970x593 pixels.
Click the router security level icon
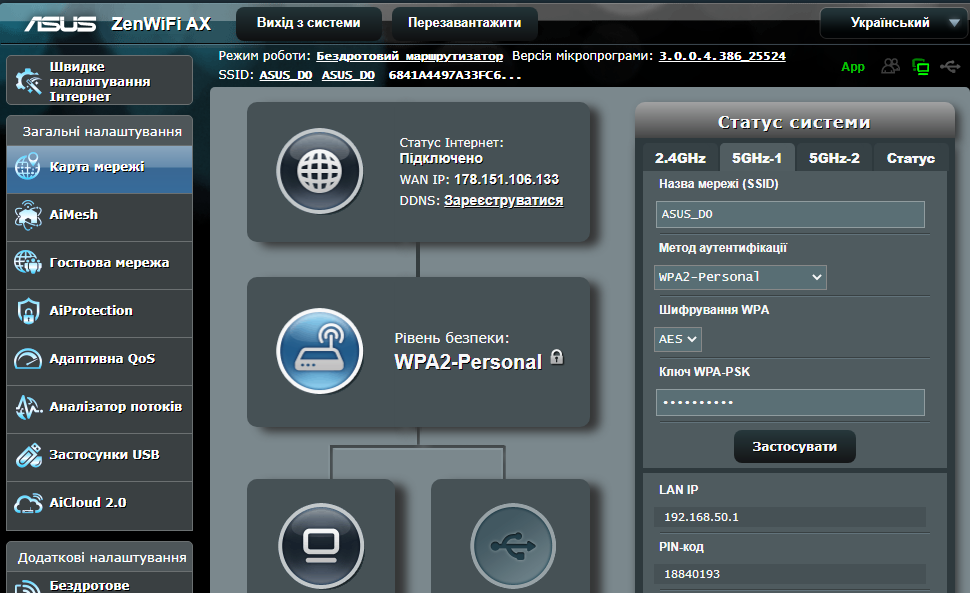(319, 351)
